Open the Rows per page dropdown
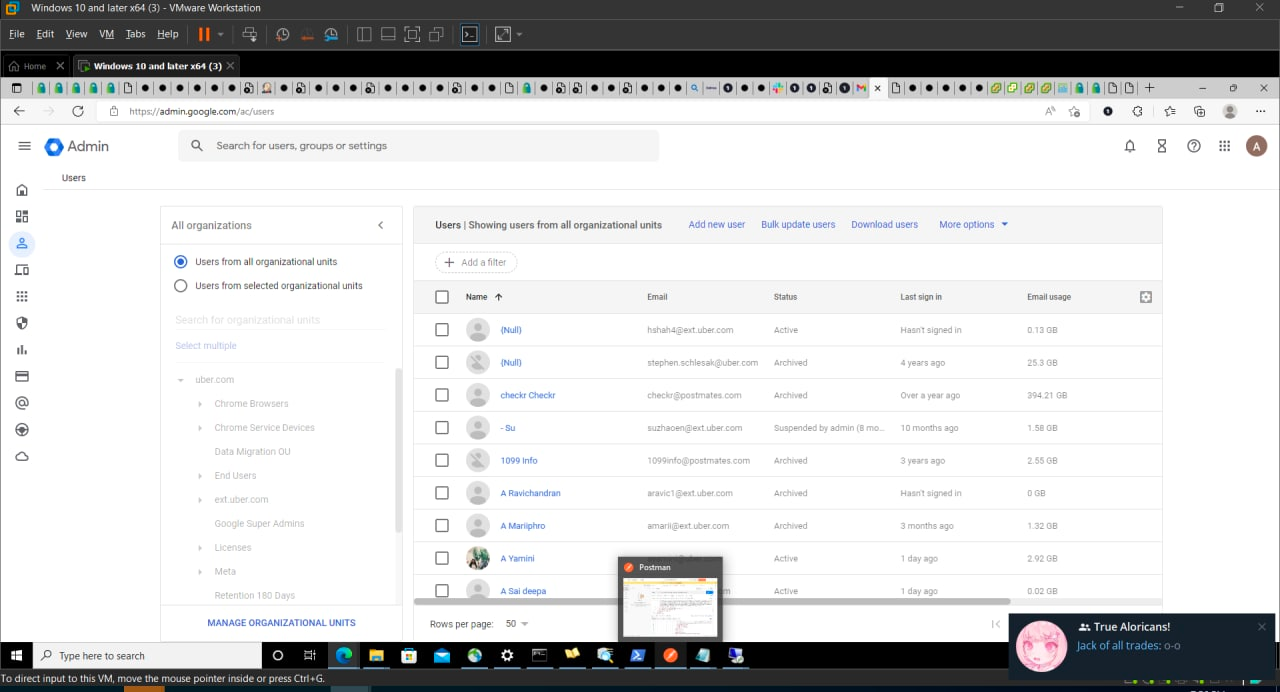1280x692 pixels. [x=516, y=623]
